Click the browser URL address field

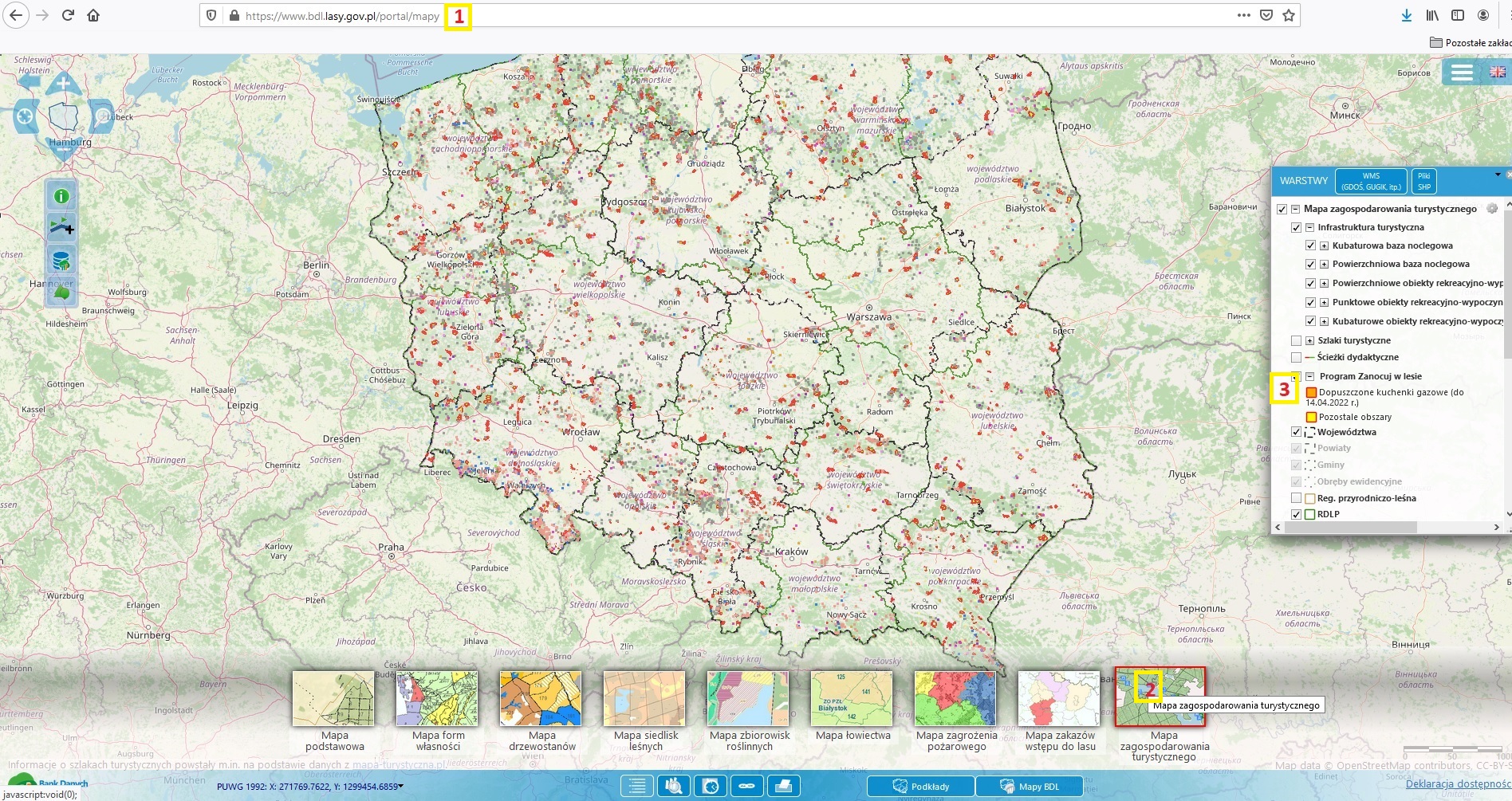pos(750,15)
